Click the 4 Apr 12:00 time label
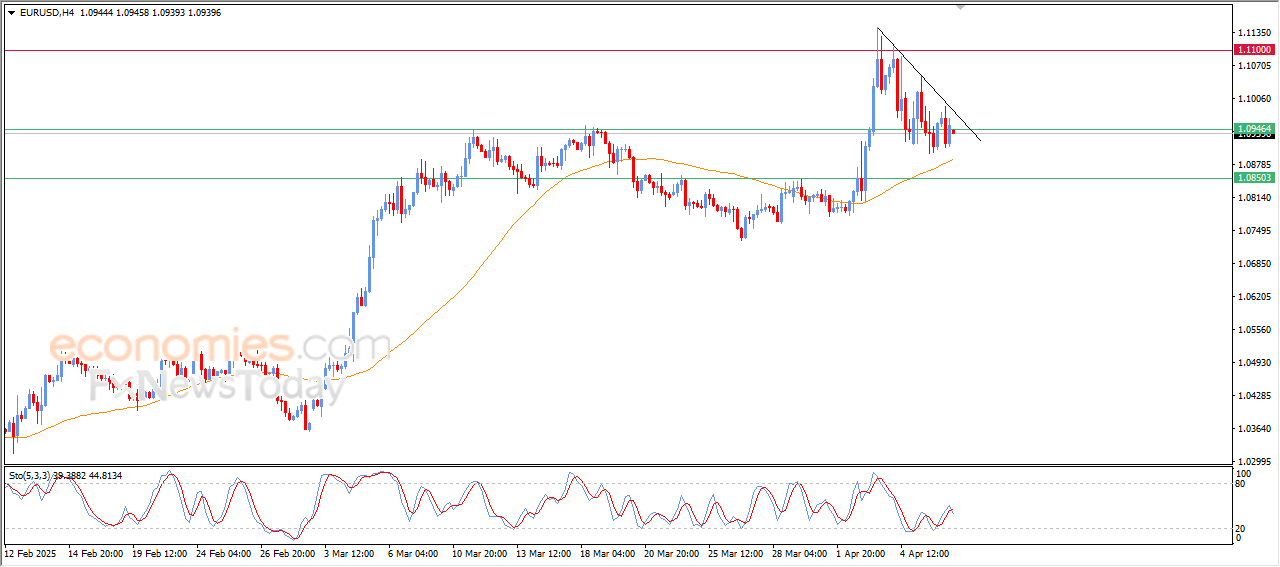This screenshot has height=567, width=1280. tap(926, 552)
